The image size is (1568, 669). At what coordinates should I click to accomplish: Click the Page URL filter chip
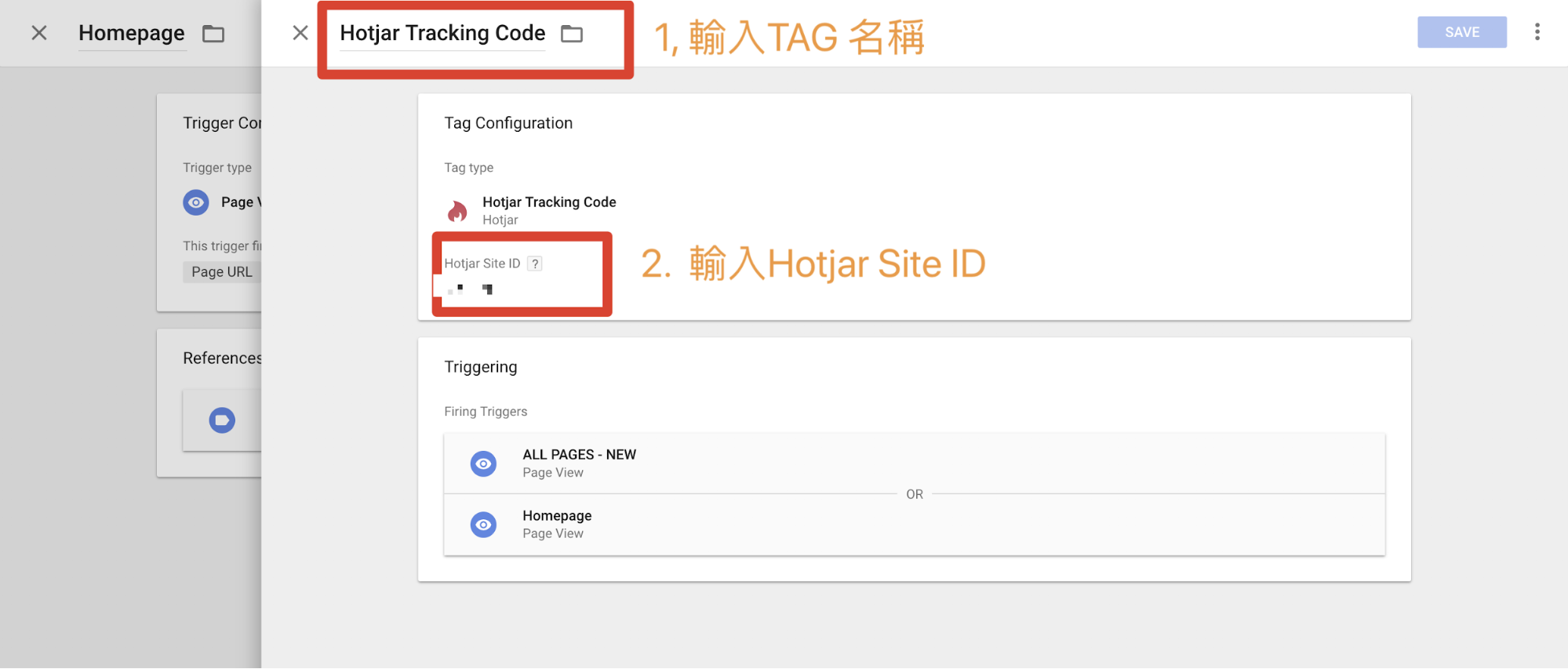[x=222, y=272]
